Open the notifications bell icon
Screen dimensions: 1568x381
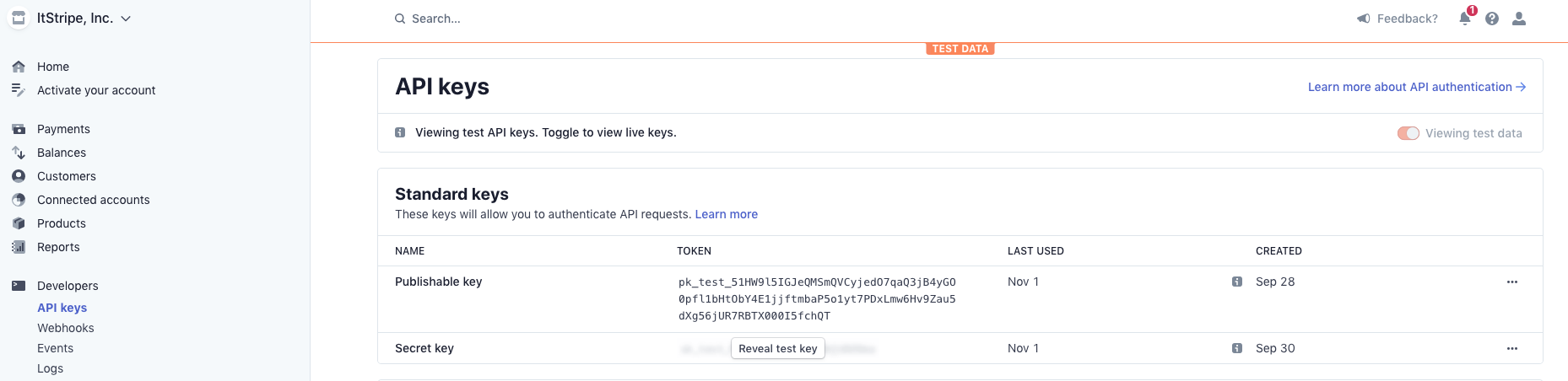(x=1465, y=18)
